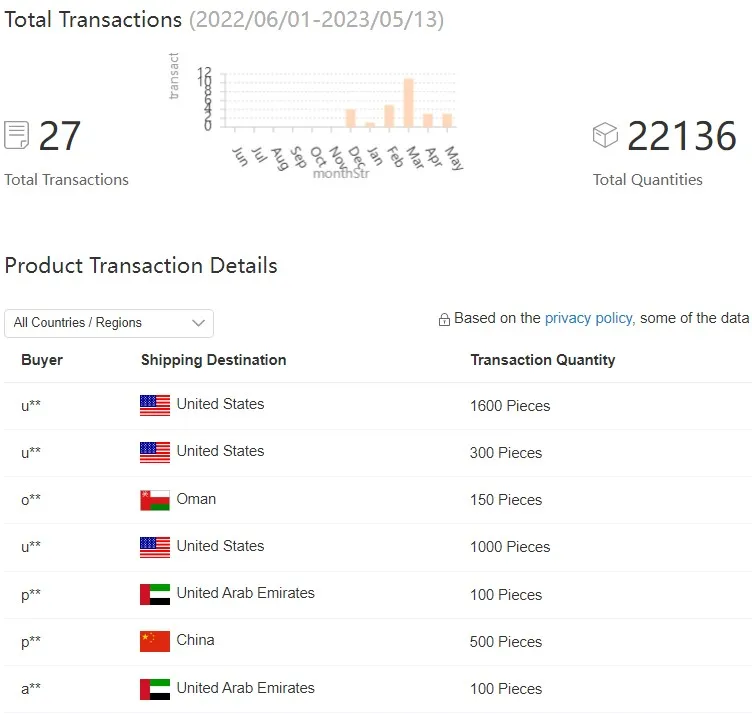Select the 150 Pieces quantity cell
This screenshot has height=714, width=752.
(506, 500)
